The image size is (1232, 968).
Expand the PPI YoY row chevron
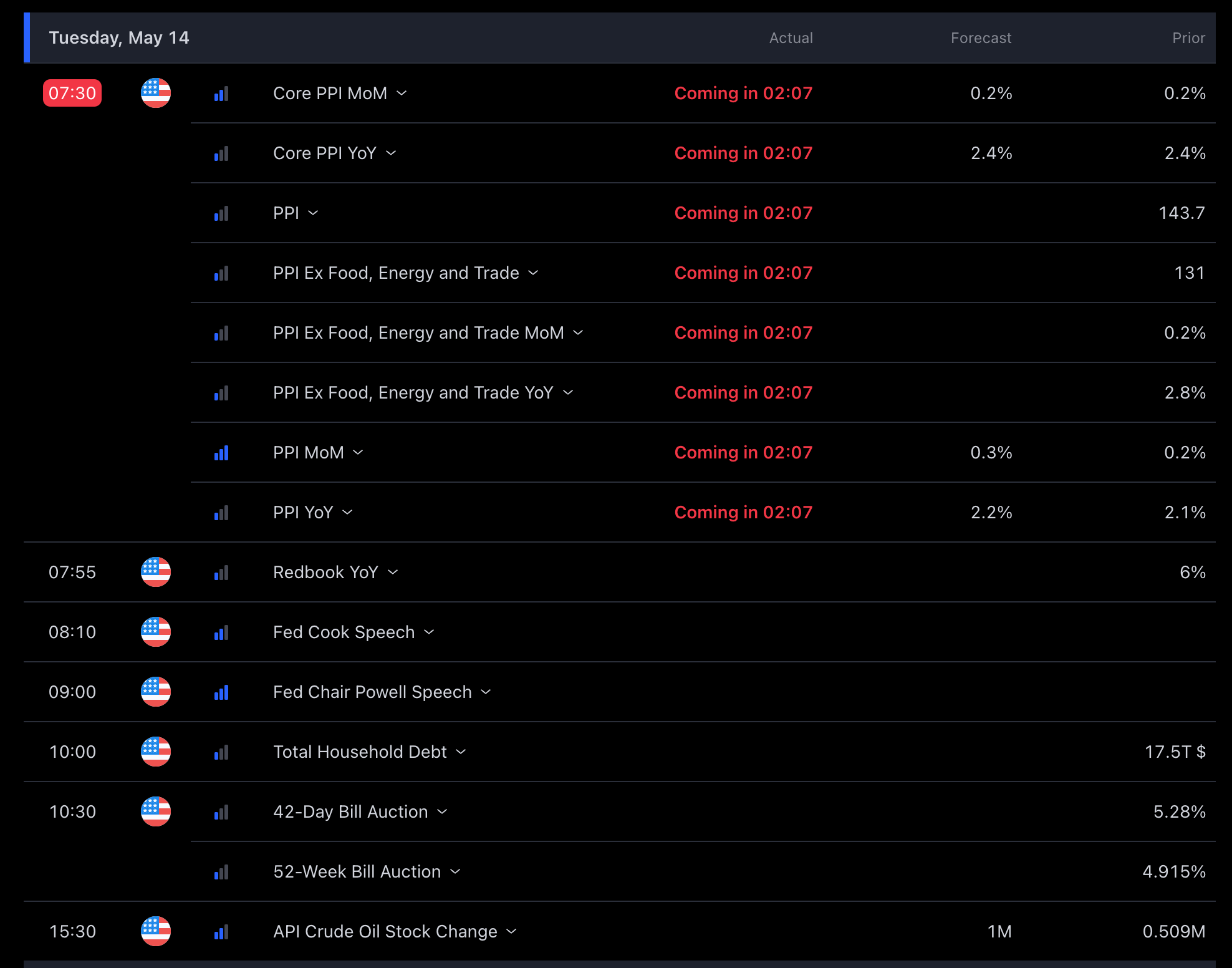tap(348, 512)
